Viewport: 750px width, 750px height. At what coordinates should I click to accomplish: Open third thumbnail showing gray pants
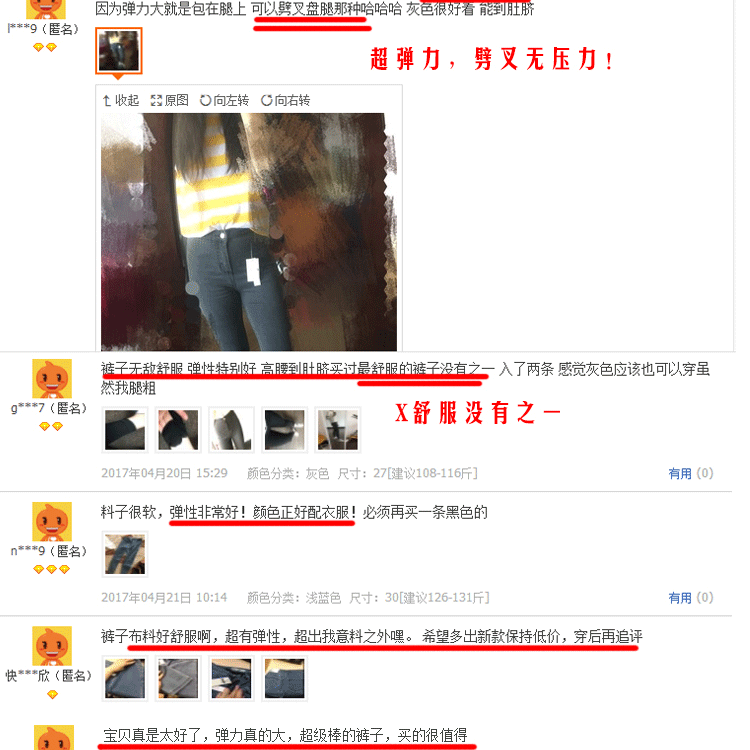point(232,430)
